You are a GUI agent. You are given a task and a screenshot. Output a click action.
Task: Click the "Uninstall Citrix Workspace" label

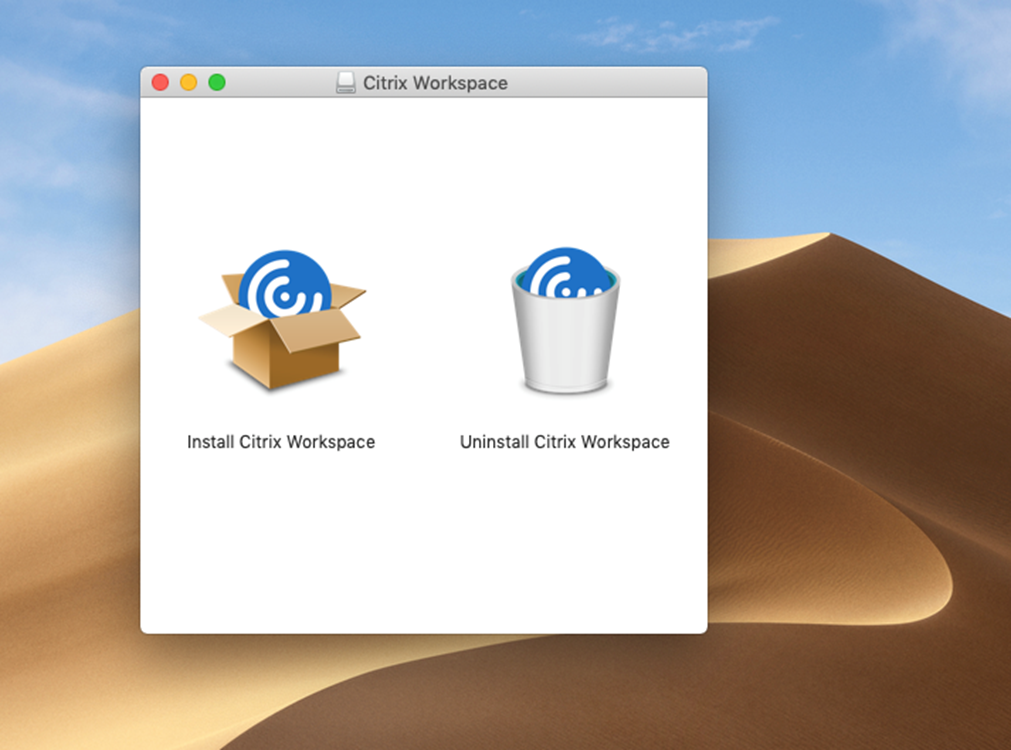click(x=565, y=442)
